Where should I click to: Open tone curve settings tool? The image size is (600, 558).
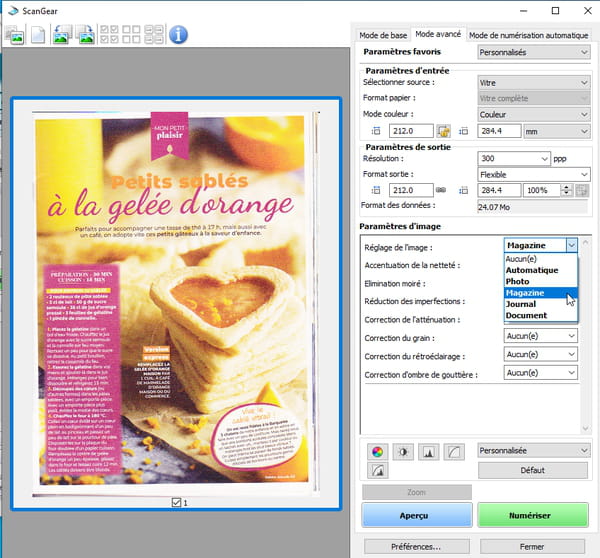coord(454,452)
